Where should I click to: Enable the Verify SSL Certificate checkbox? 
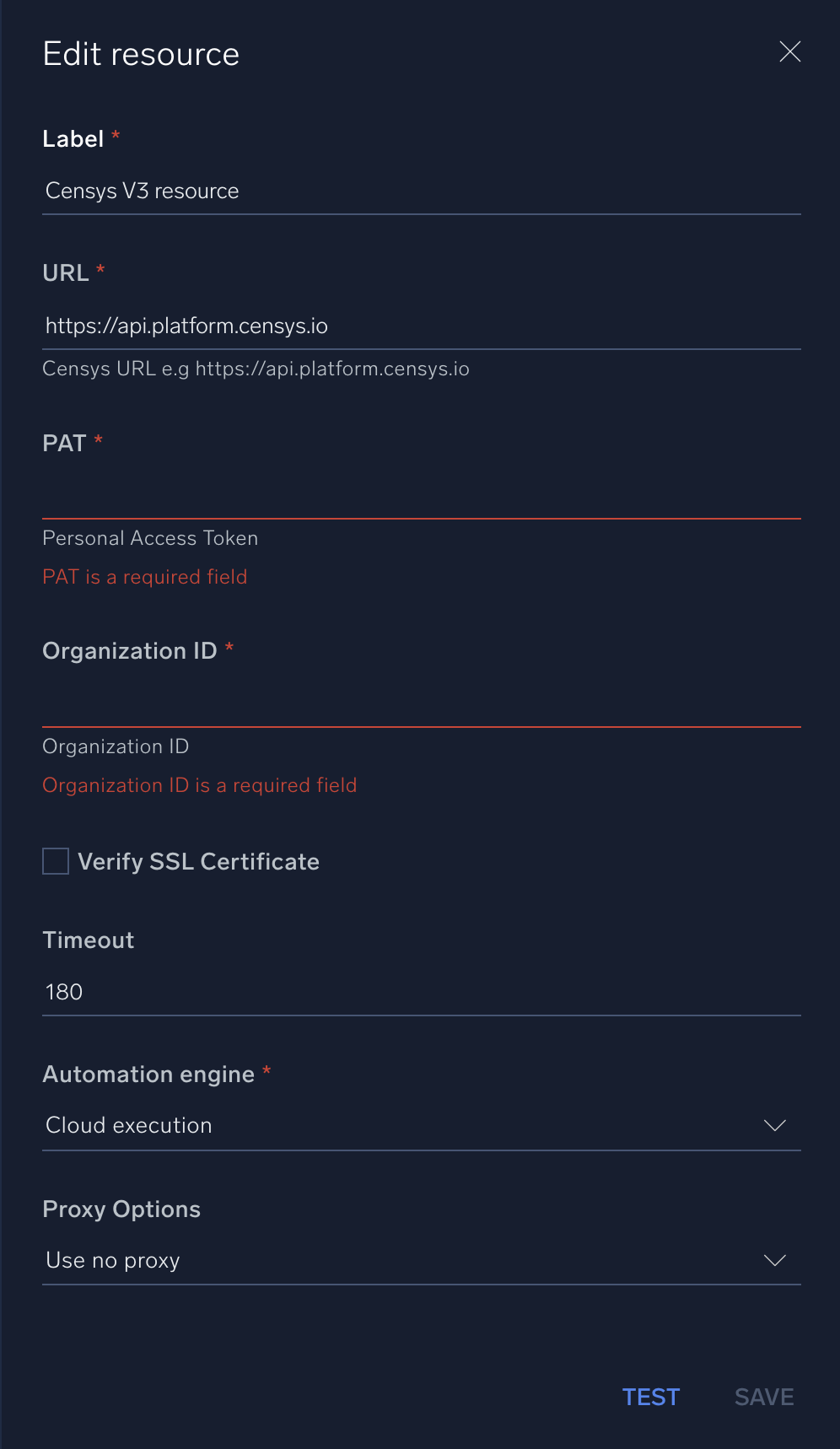[56, 861]
